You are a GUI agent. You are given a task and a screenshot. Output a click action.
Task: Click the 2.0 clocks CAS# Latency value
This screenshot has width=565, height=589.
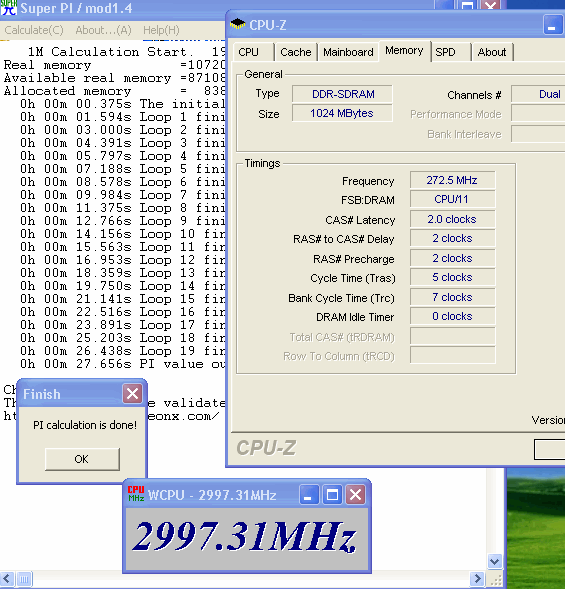[x=452, y=219]
